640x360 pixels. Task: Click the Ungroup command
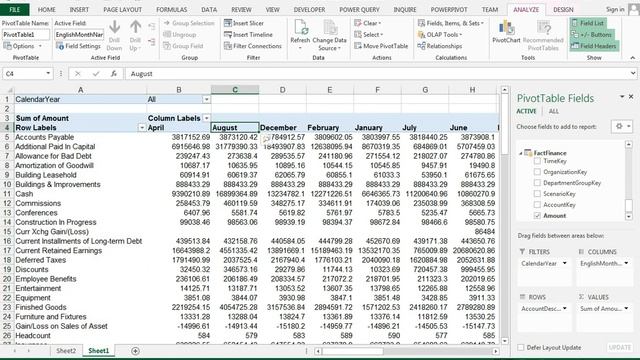180,35
